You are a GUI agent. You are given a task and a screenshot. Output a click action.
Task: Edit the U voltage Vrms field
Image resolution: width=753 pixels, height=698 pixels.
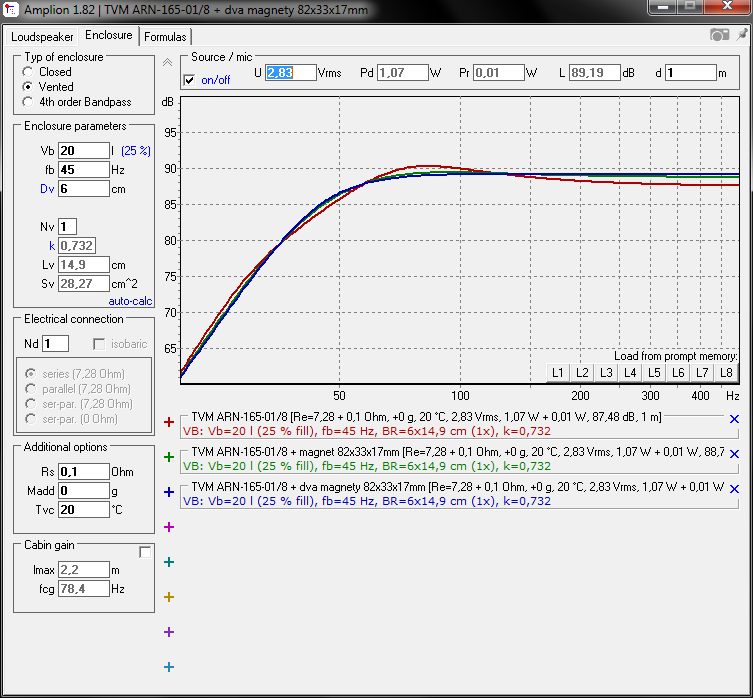291,73
